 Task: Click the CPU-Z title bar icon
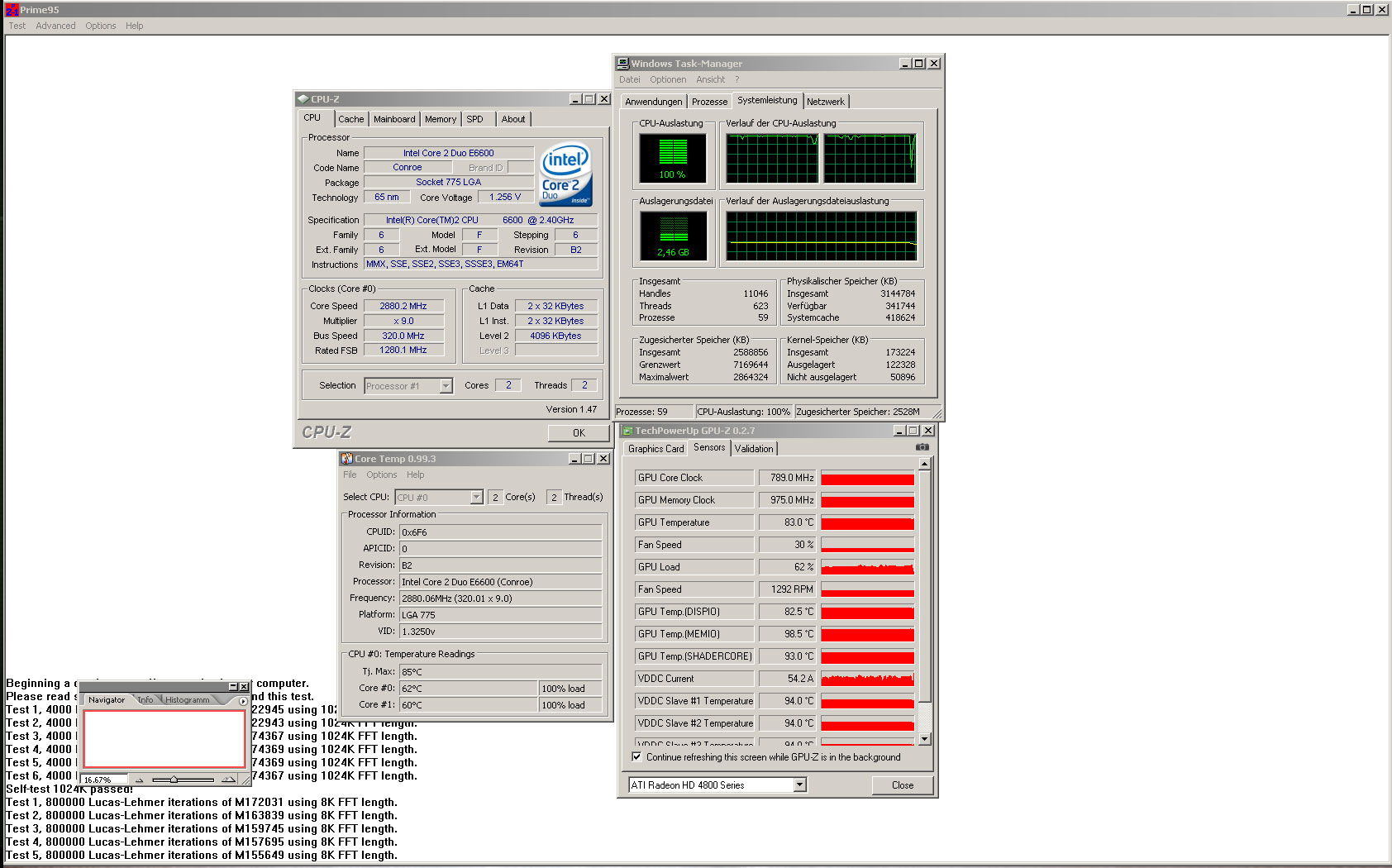tap(303, 99)
